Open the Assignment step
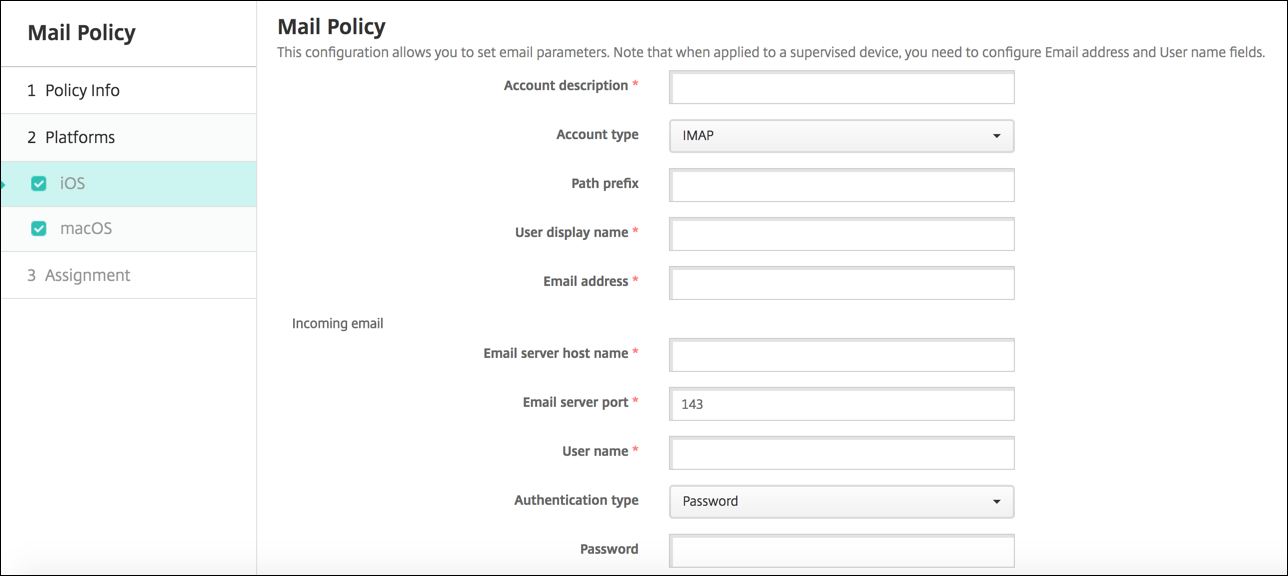1288x576 pixels. coord(87,275)
